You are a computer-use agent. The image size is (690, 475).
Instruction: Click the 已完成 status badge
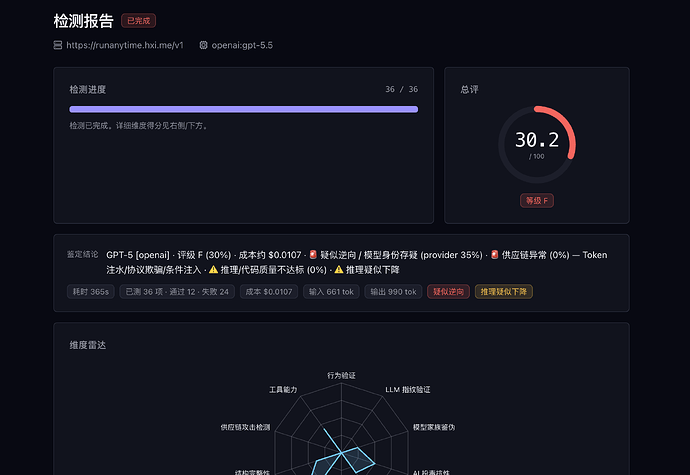coord(138,21)
